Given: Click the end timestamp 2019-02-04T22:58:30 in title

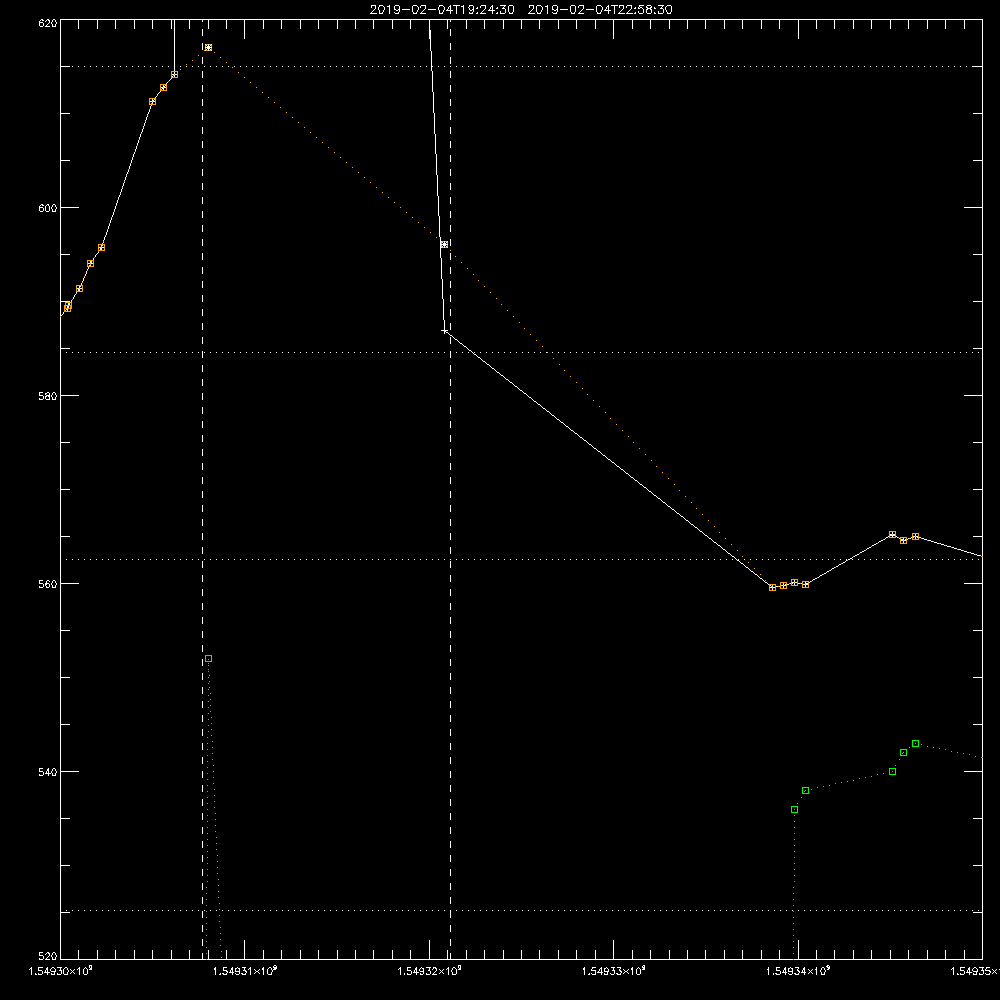Looking at the screenshot, I should (x=600, y=10).
